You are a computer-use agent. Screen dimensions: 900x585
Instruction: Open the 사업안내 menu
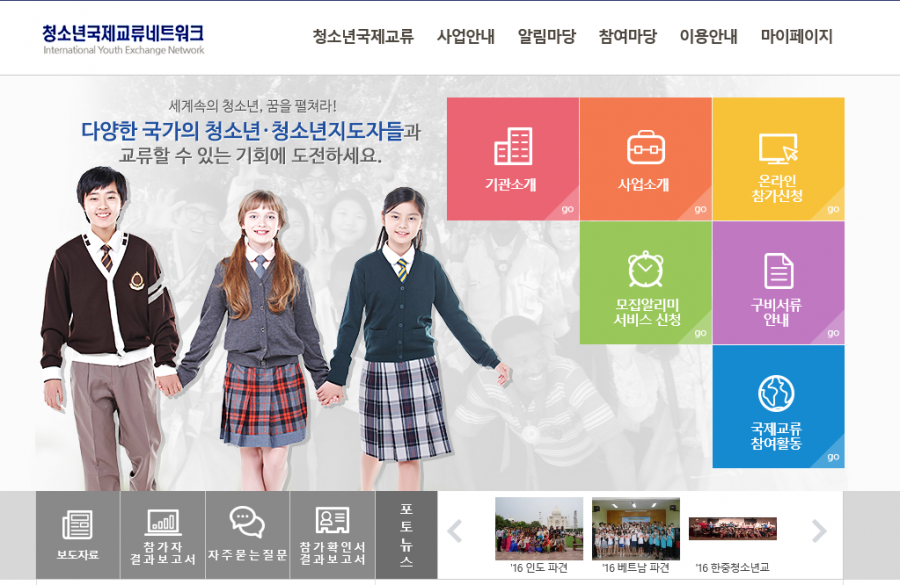point(465,36)
